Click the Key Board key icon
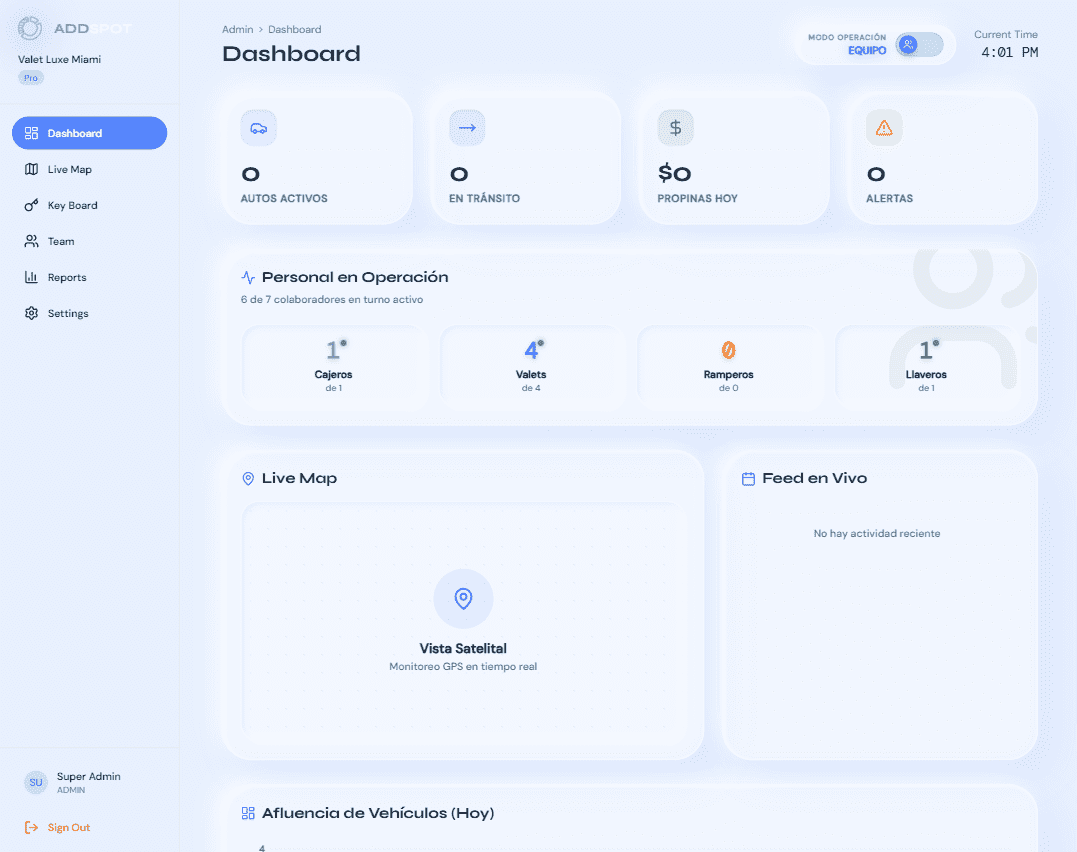Screen dimensions: 1077x852 click(x=31, y=205)
